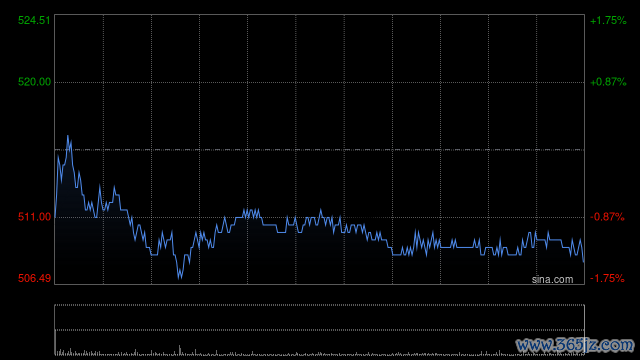Click the 524.51 top price label
This screenshot has height=360, width=640.
tap(34, 20)
